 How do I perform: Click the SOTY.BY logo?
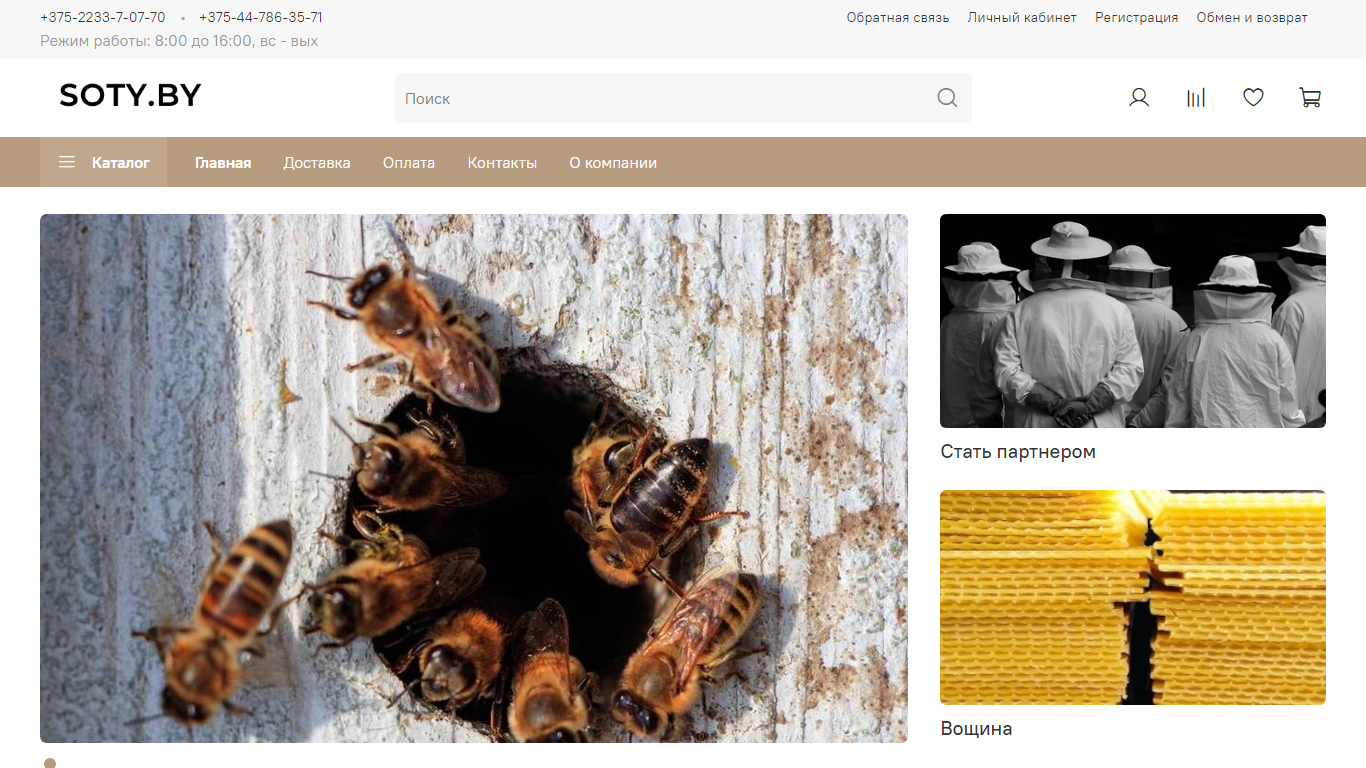pos(130,95)
